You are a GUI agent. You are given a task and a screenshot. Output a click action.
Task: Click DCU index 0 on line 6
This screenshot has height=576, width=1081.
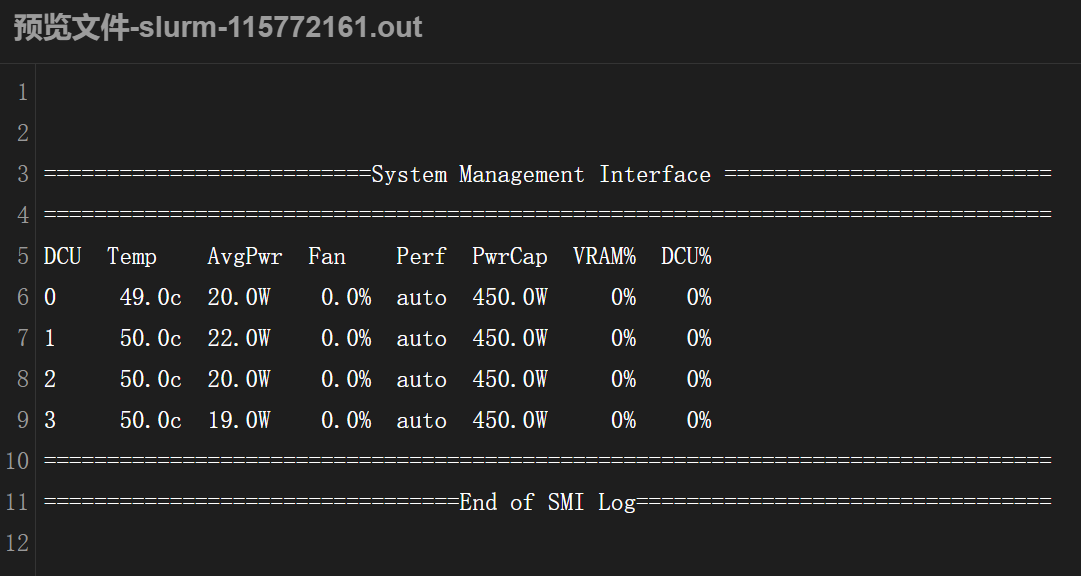tap(50, 297)
